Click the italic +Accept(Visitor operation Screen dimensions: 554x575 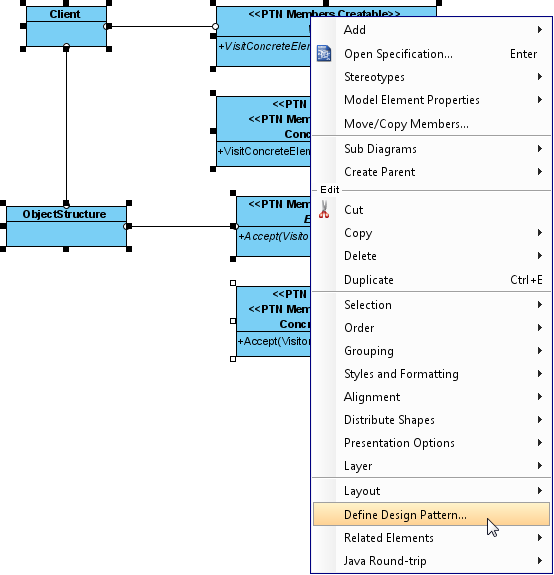pos(274,236)
